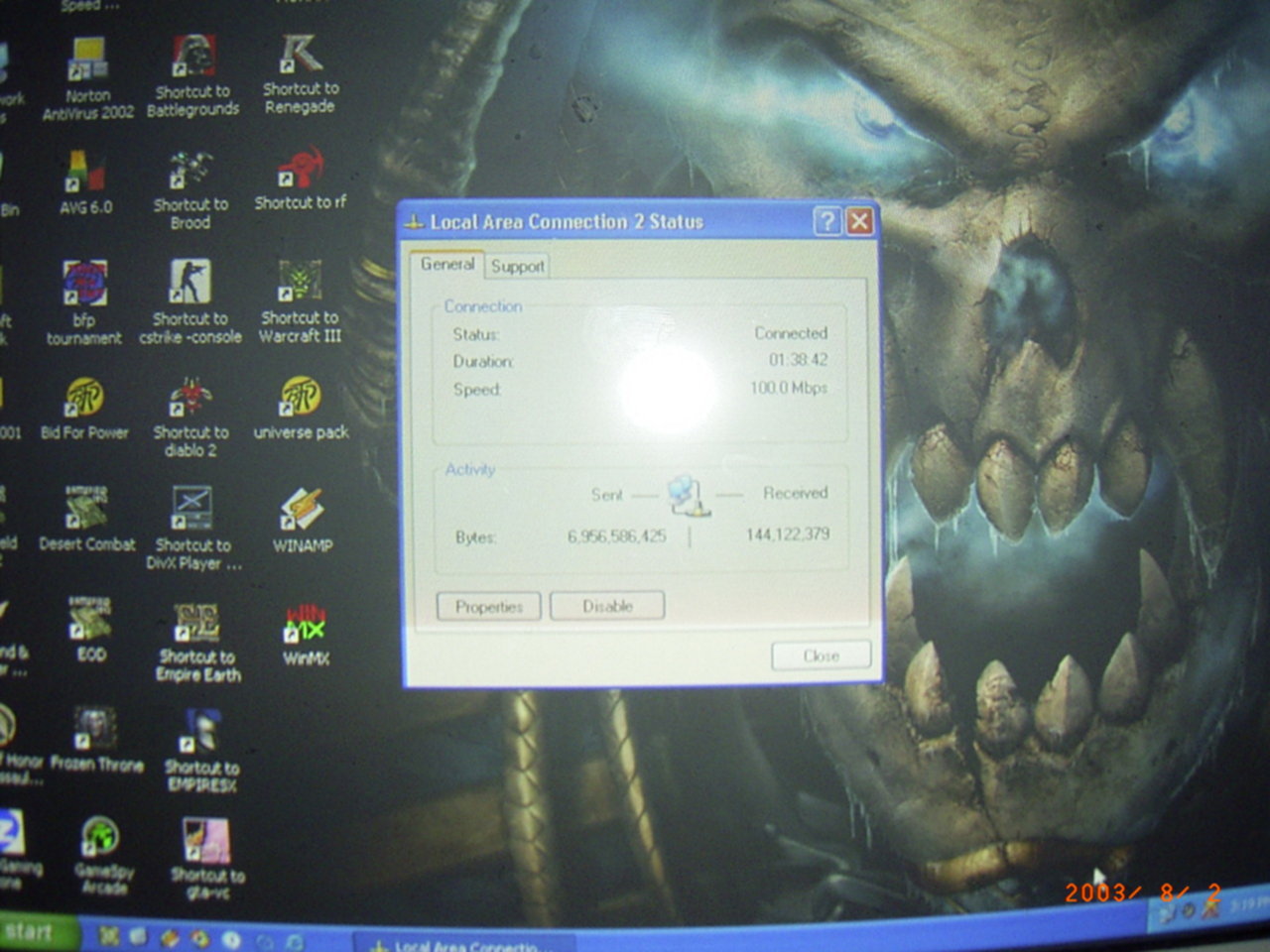Close the status dialog with the red X

(x=860, y=221)
